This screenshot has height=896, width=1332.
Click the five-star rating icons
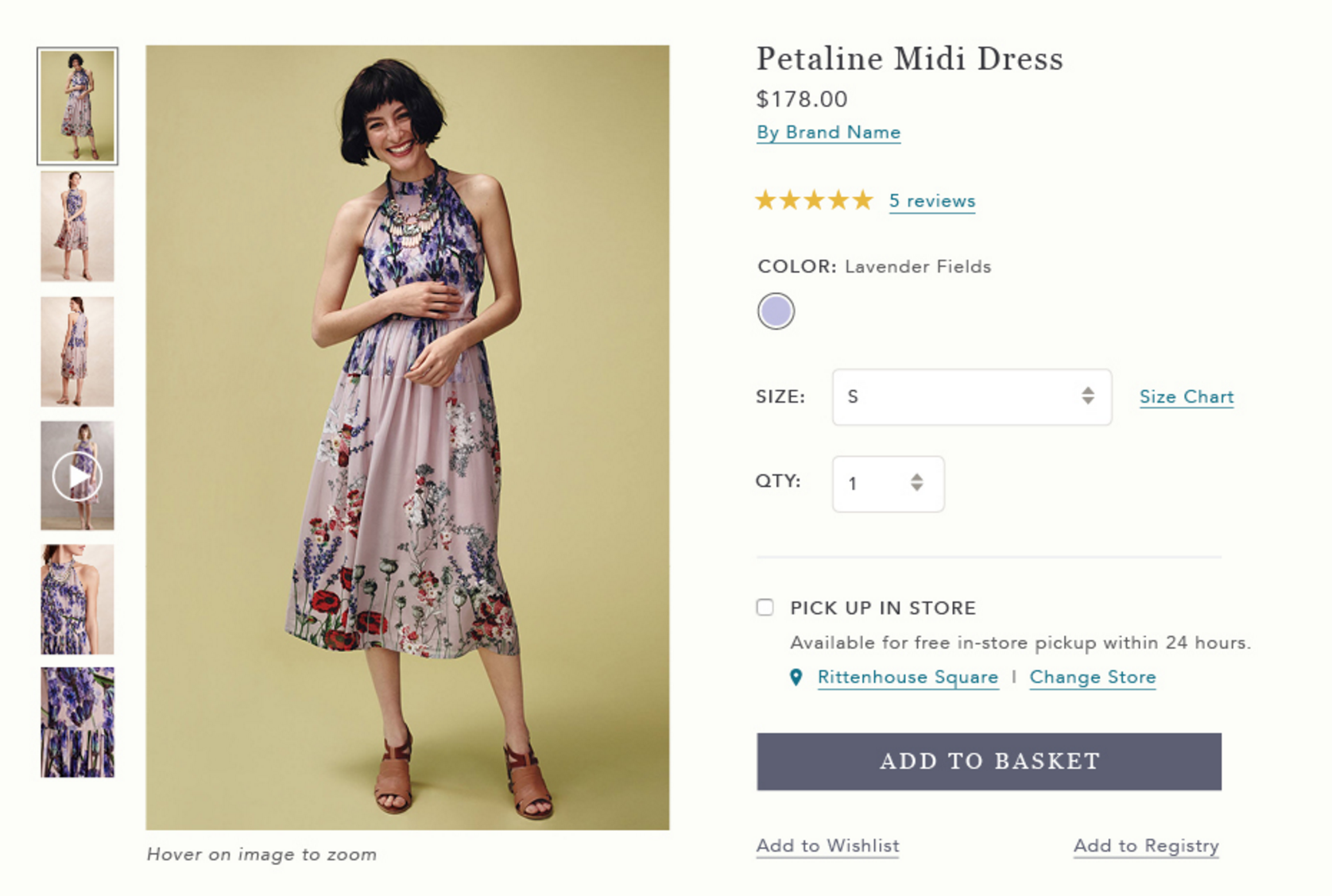pos(814,200)
